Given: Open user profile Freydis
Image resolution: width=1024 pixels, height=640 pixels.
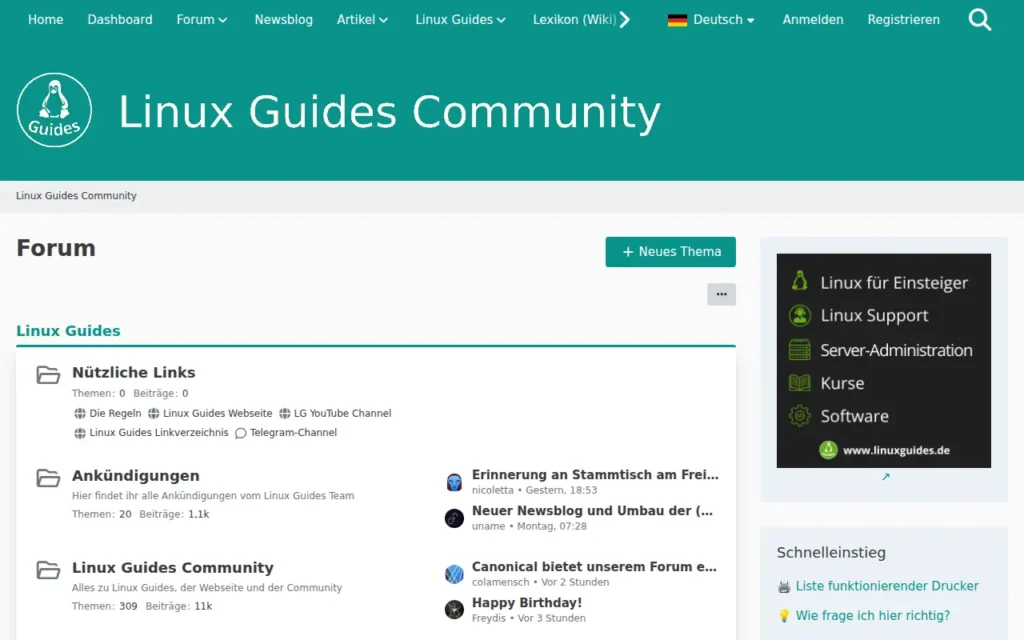Looking at the screenshot, I should [488, 618].
